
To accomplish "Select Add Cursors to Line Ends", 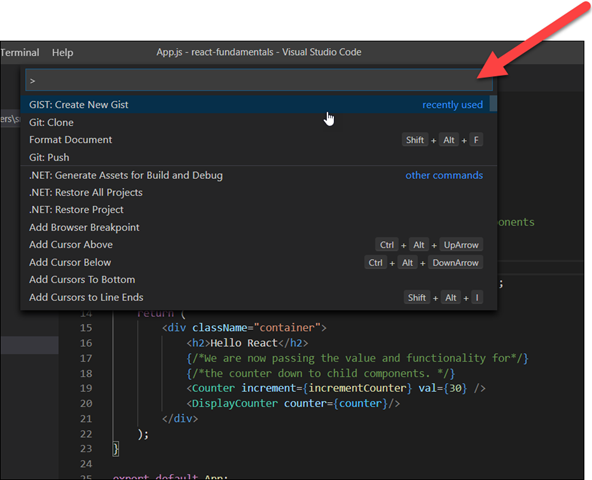I will (259, 297).
